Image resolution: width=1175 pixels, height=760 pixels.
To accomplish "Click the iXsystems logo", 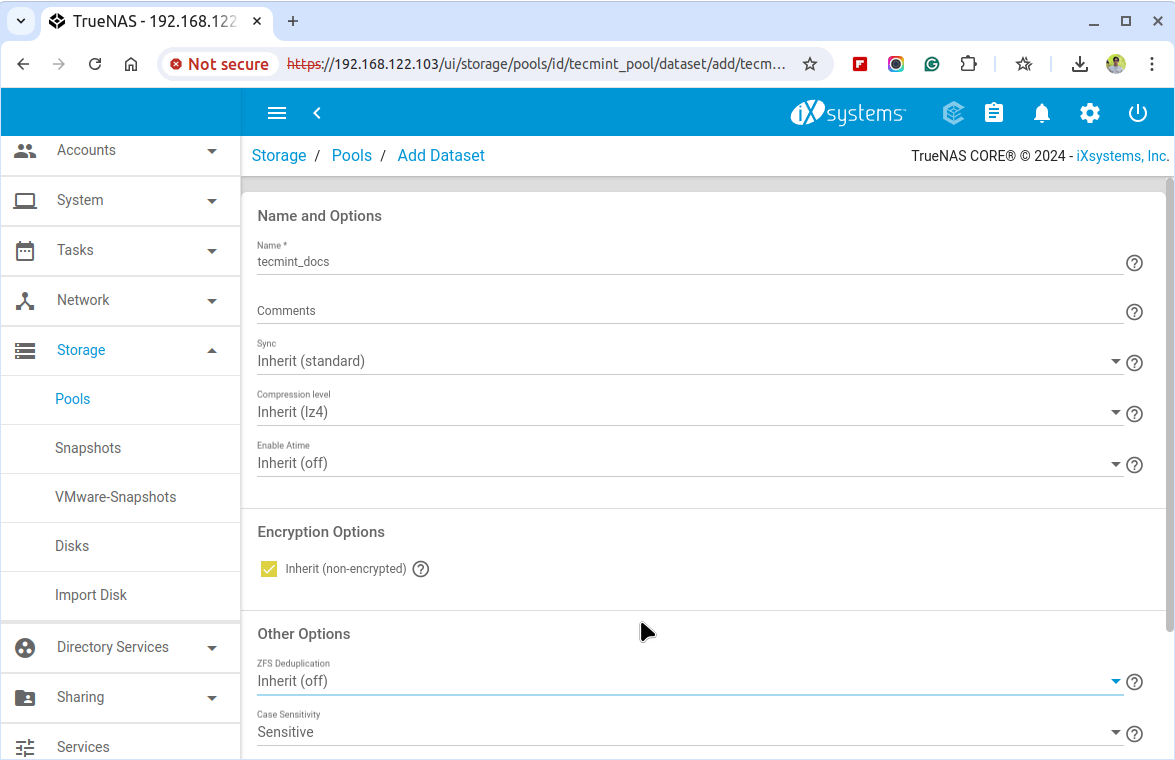I will (x=848, y=112).
